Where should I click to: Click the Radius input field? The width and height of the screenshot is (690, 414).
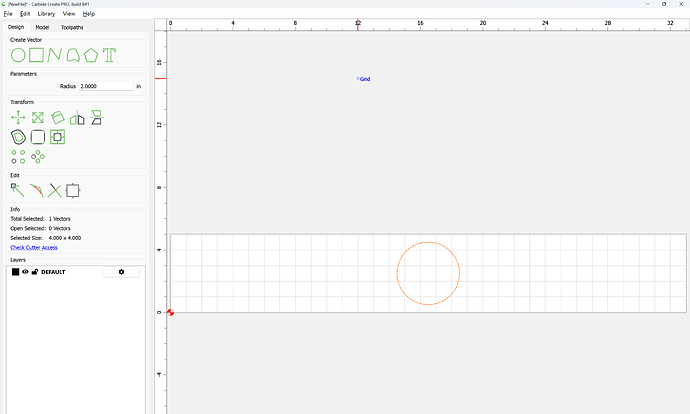point(106,86)
